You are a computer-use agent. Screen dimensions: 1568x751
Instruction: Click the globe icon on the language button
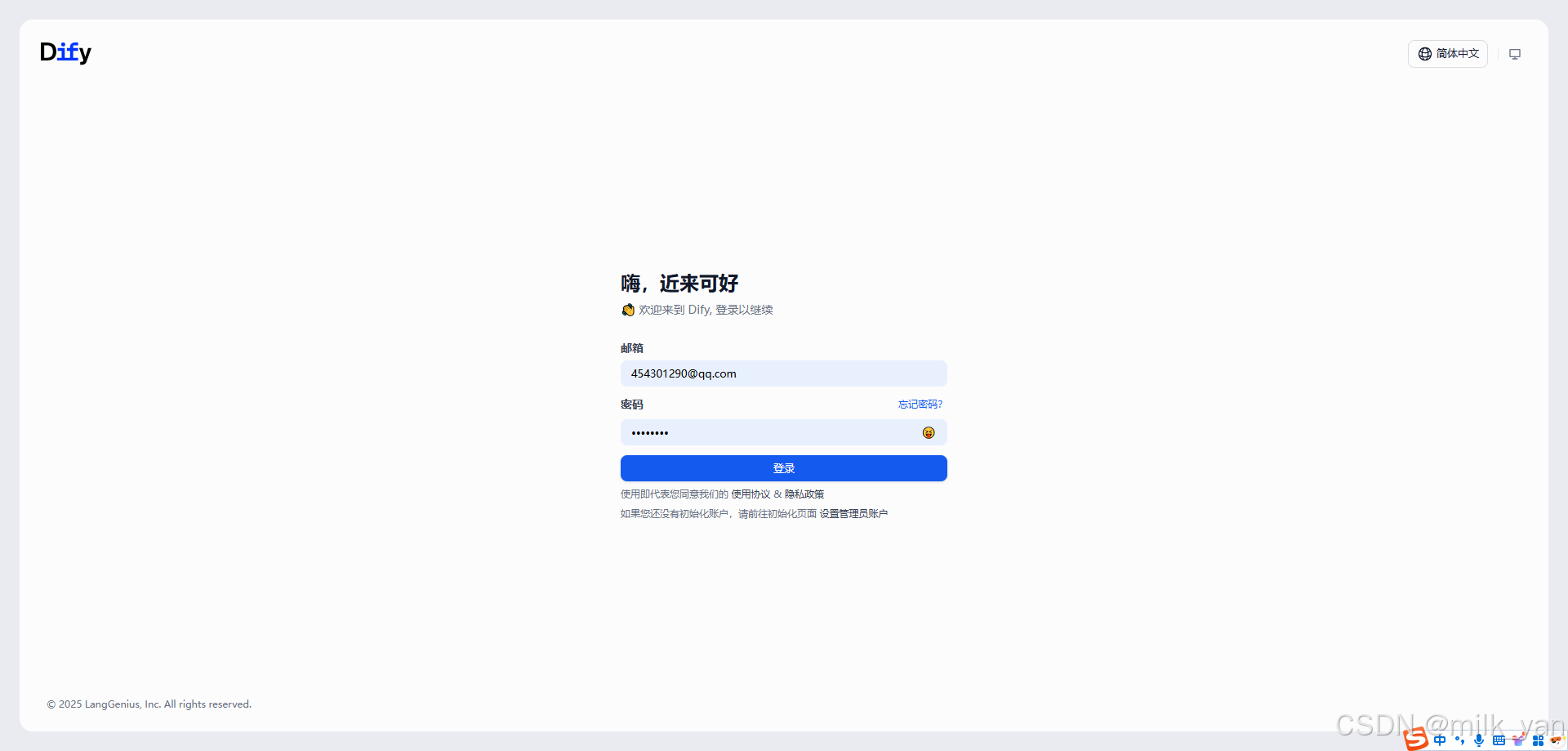click(1423, 53)
